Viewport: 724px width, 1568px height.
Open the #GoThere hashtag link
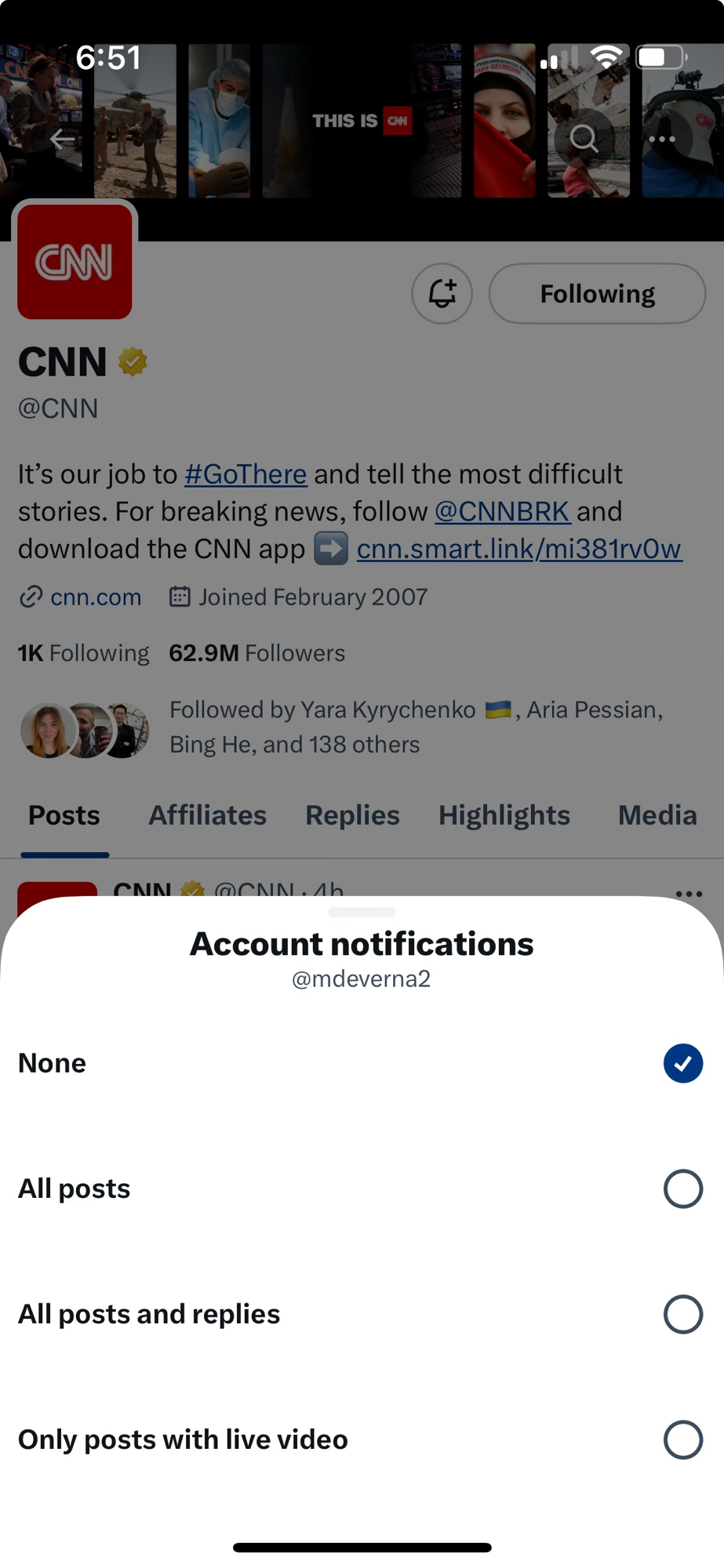point(246,474)
